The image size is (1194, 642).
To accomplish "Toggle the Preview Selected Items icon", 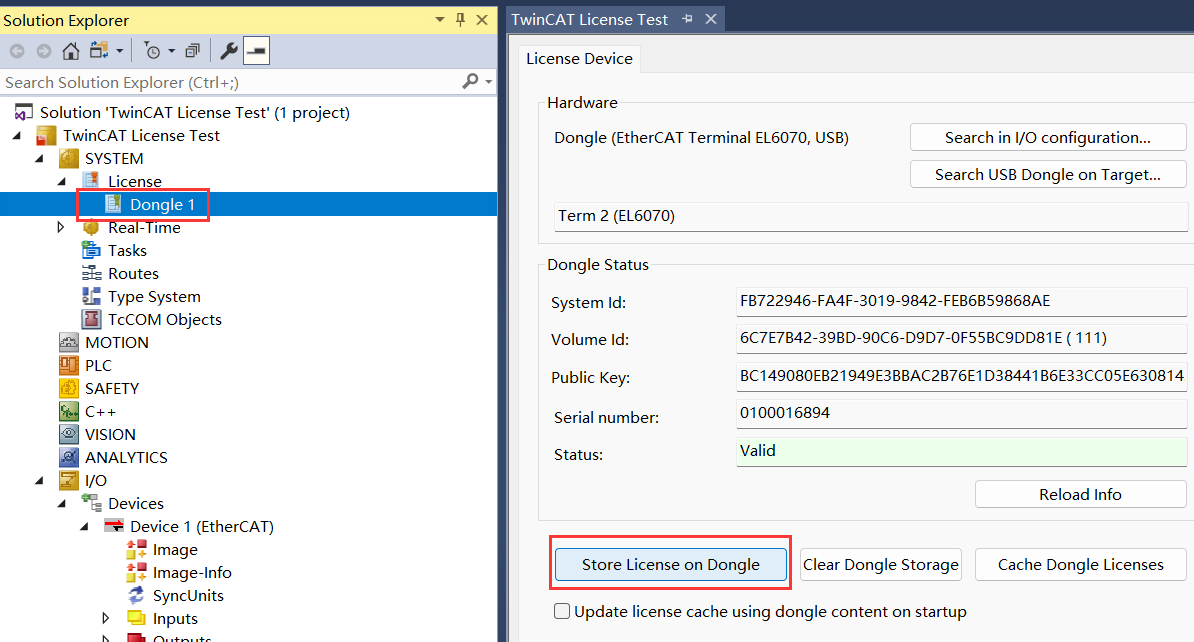I will tap(257, 51).
